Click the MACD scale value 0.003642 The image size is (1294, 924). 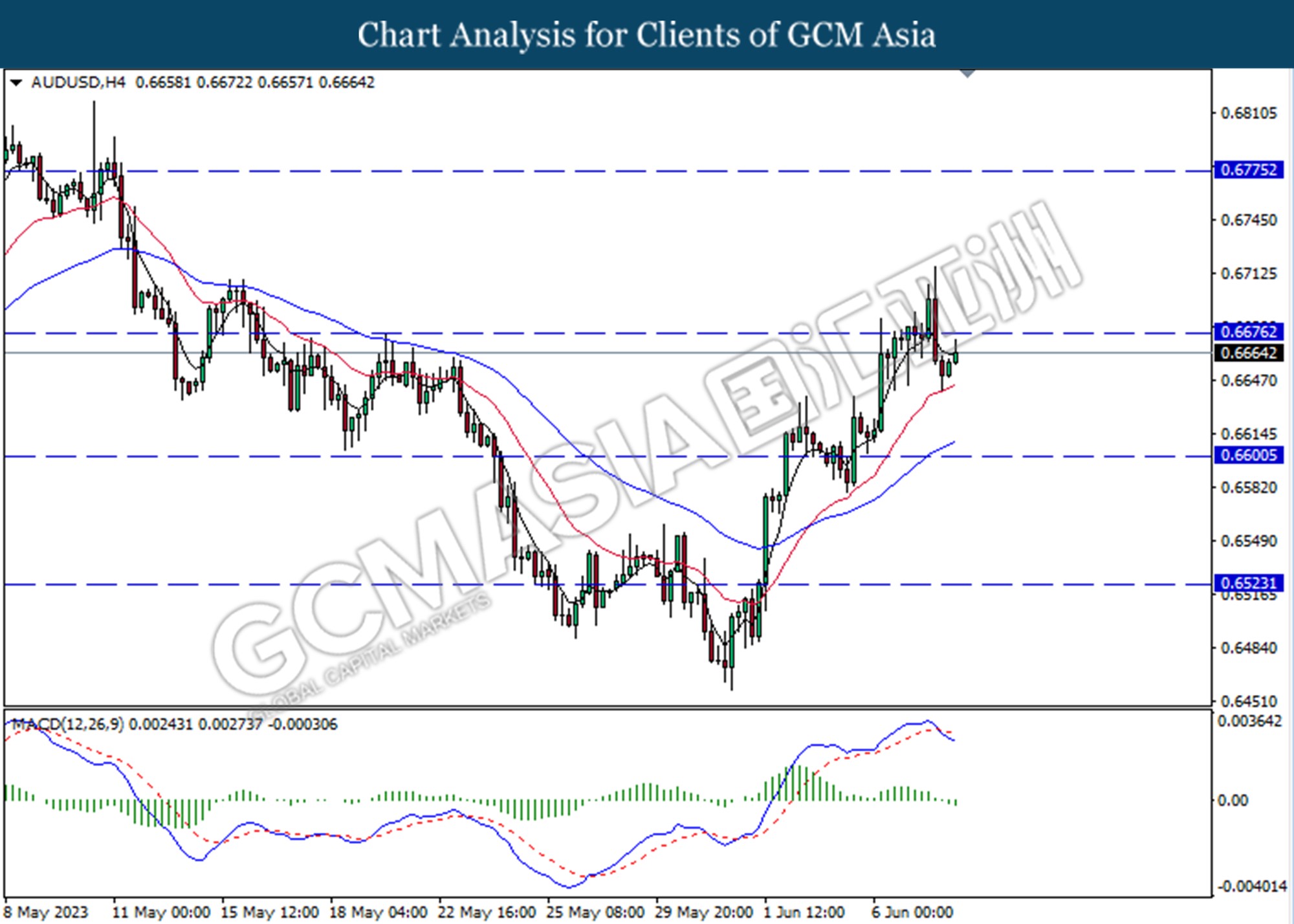1249,721
